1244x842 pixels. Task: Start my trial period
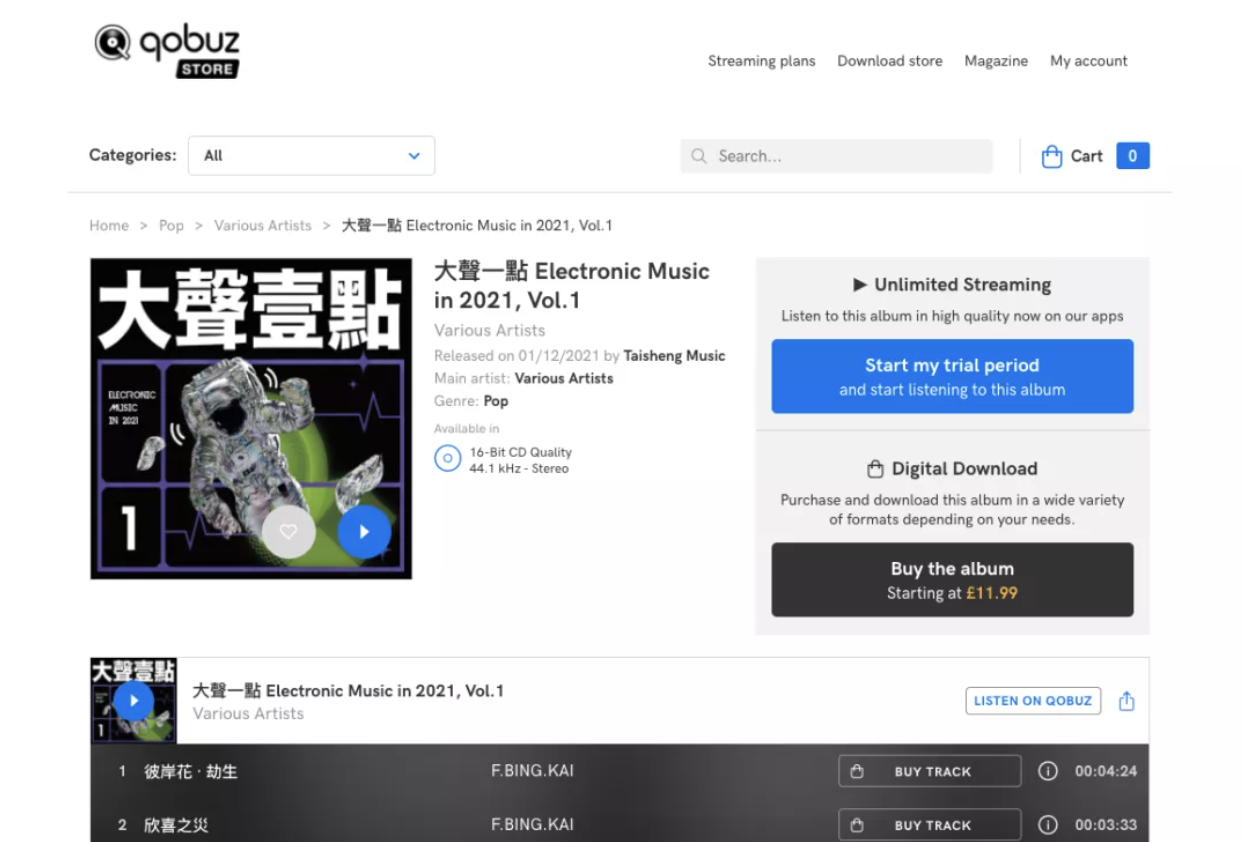coord(952,376)
